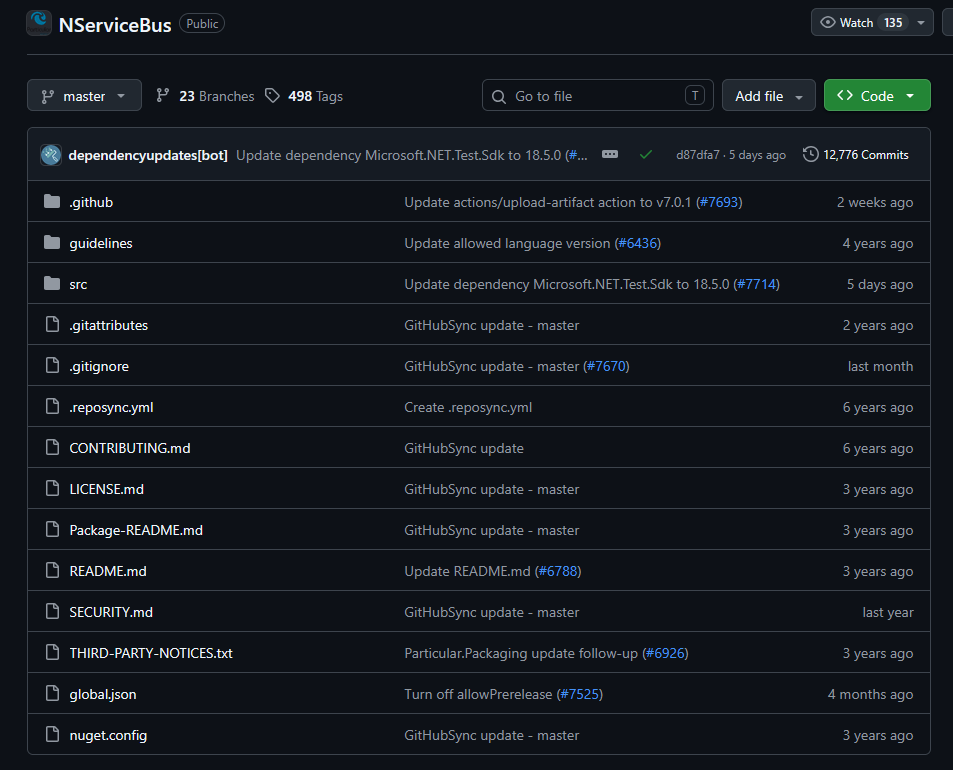Click the folder icon for .github
The width and height of the screenshot is (953, 770).
click(52, 201)
